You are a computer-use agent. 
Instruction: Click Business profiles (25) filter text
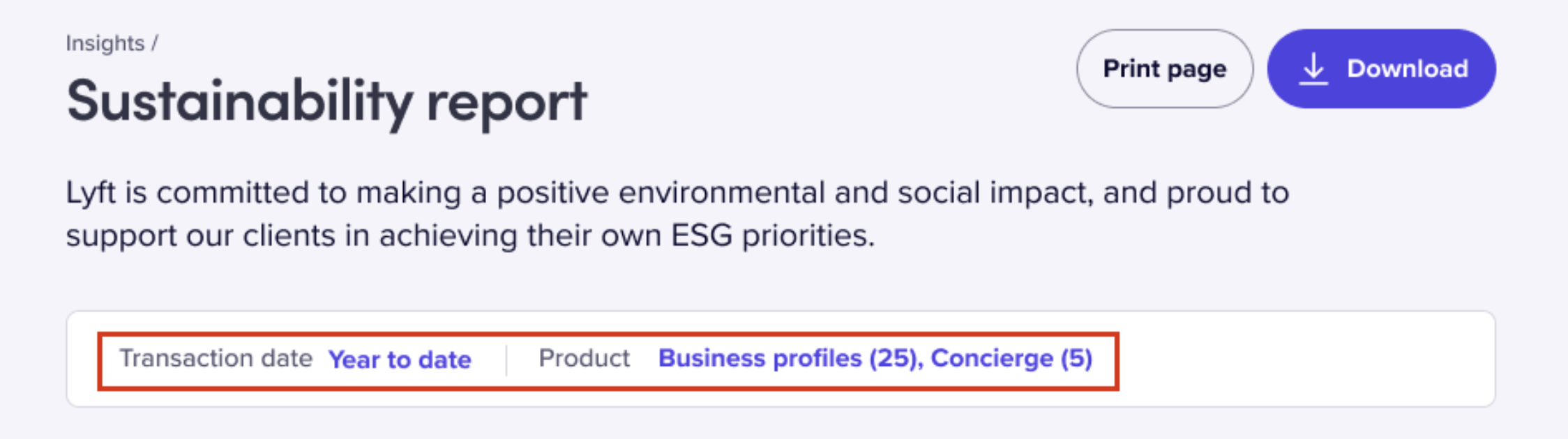click(790, 358)
